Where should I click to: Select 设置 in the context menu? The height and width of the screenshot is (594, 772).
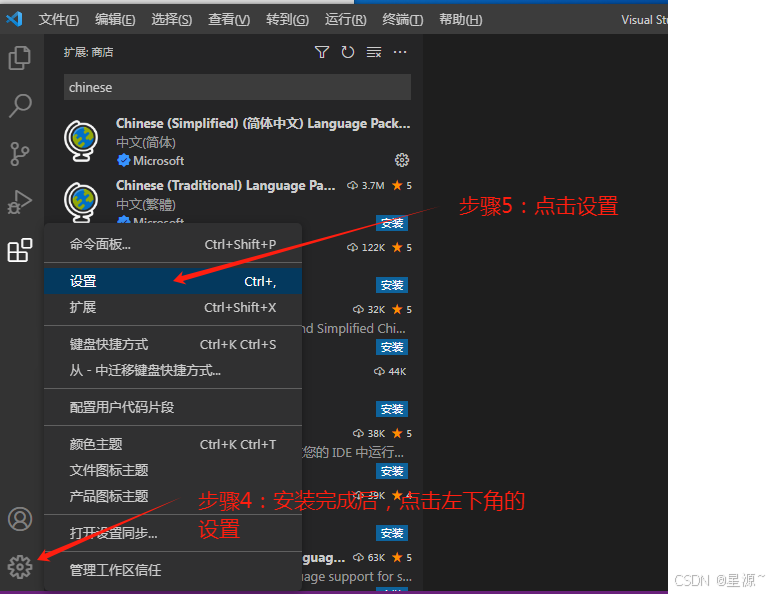tap(173, 281)
